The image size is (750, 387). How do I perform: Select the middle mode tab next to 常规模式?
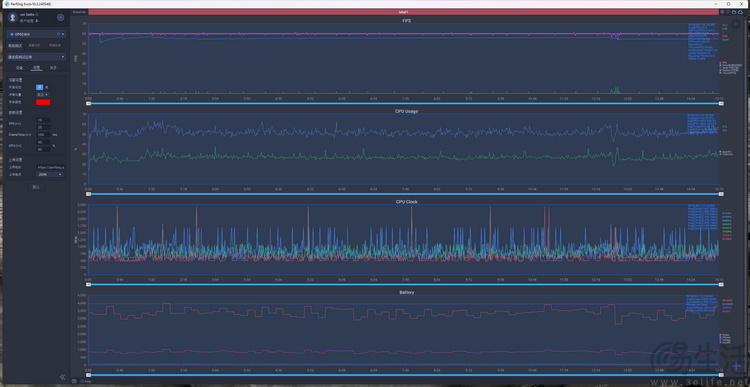click(33, 45)
